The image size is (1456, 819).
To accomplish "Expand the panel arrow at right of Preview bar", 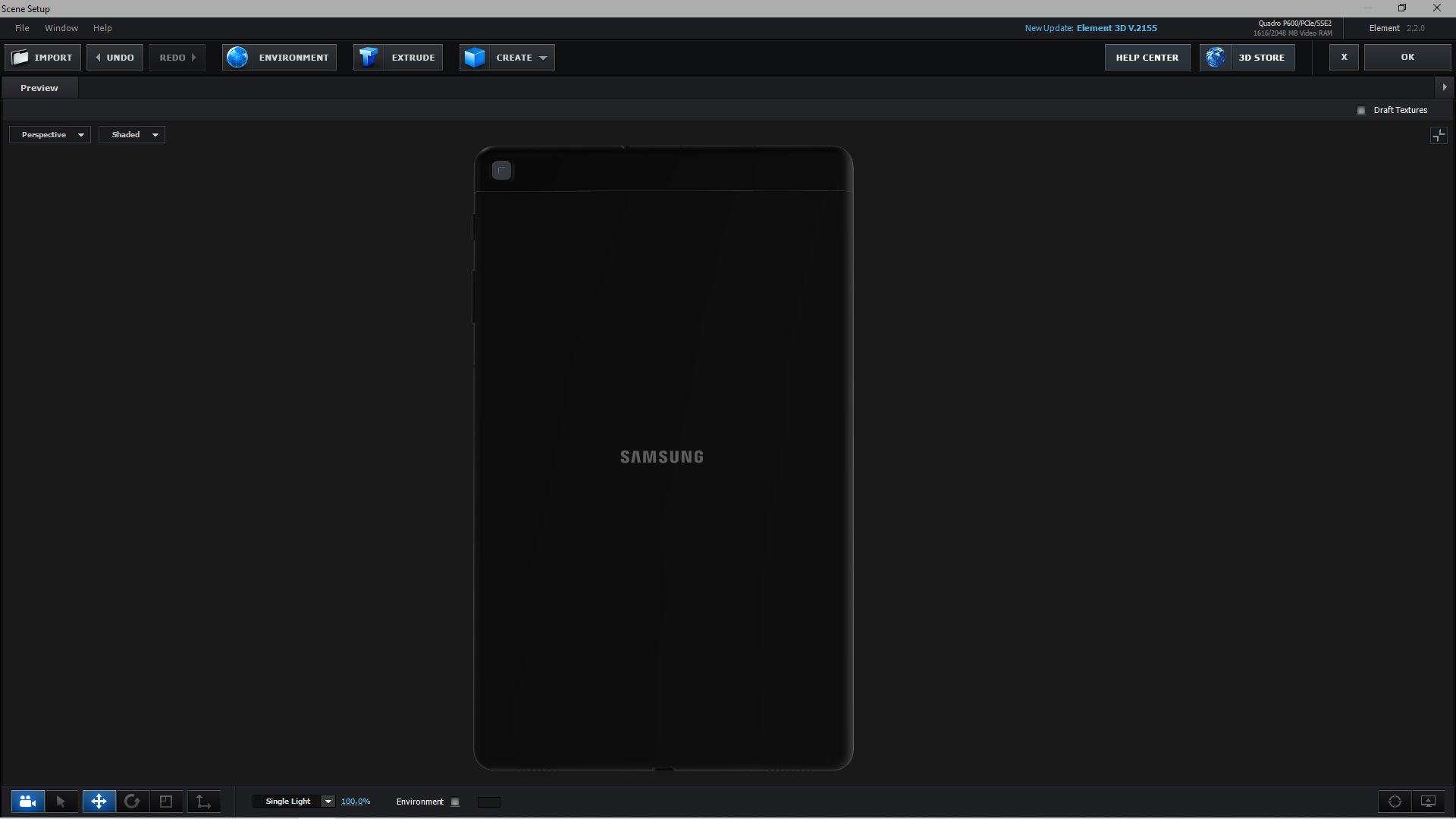I will click(x=1445, y=88).
